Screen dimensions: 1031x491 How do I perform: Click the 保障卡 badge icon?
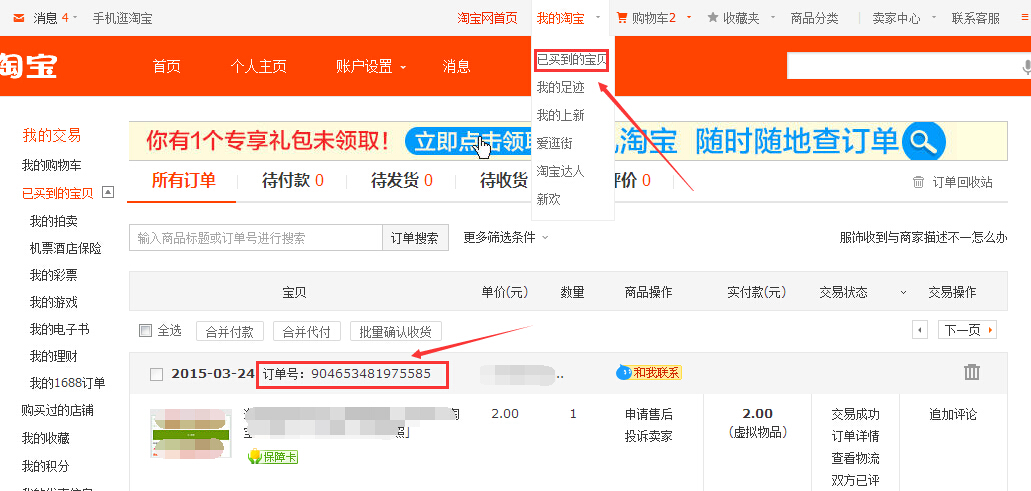[273, 456]
